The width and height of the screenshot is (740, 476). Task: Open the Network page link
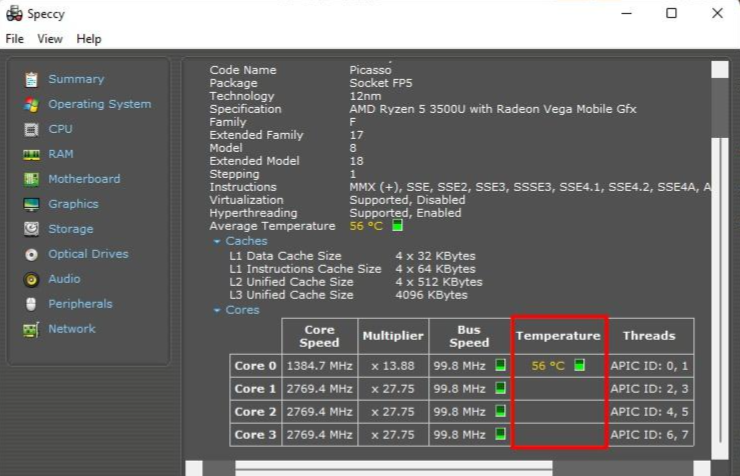click(72, 329)
